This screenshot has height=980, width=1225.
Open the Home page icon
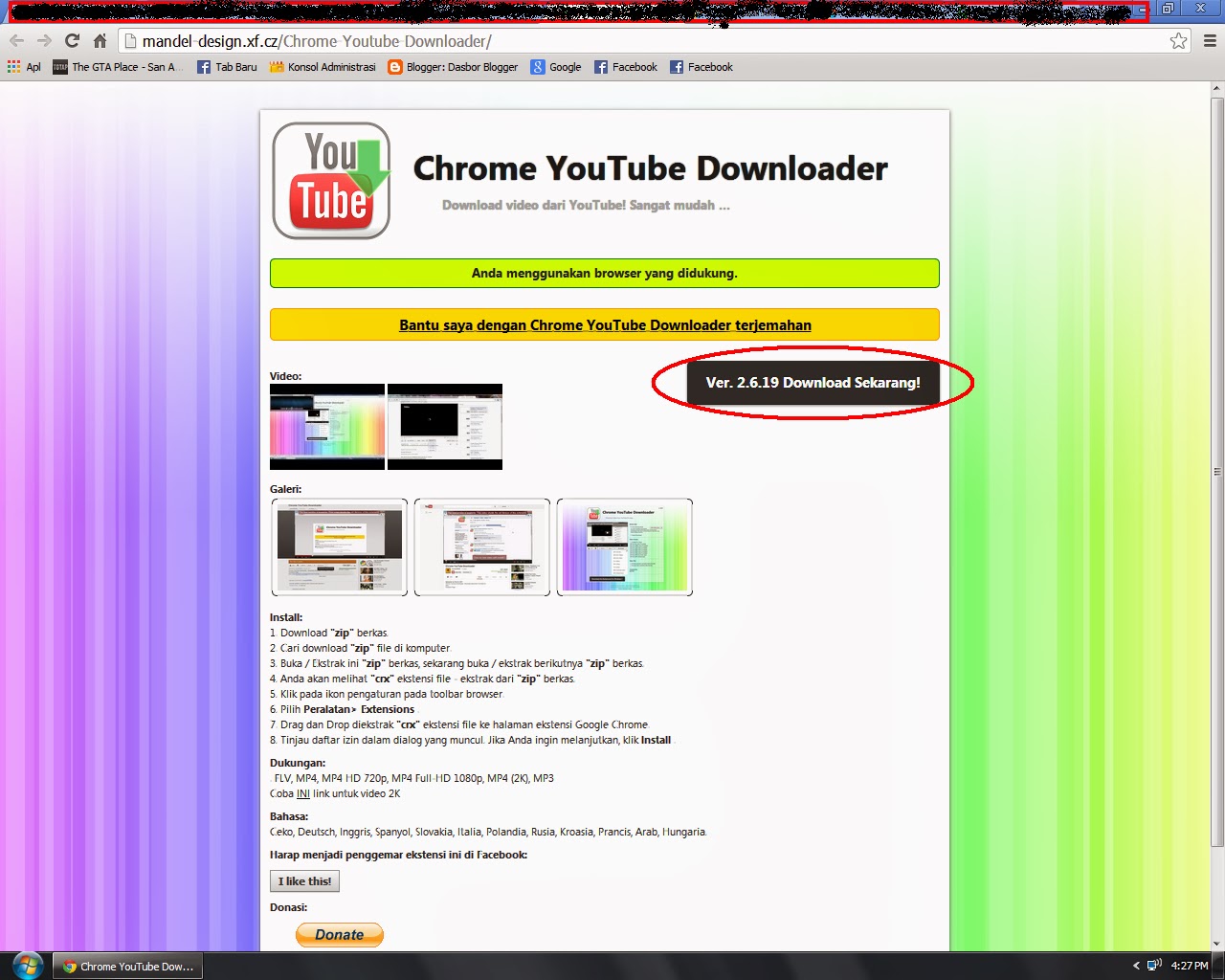[100, 41]
